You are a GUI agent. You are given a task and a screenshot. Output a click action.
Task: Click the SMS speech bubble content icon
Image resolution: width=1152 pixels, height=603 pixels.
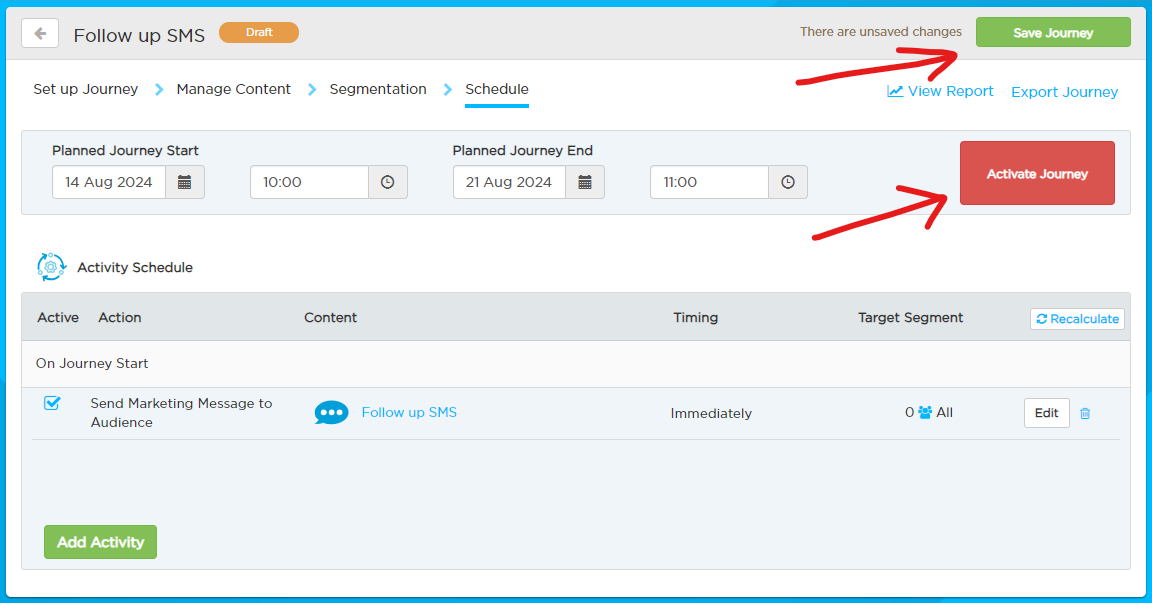pyautogui.click(x=331, y=413)
